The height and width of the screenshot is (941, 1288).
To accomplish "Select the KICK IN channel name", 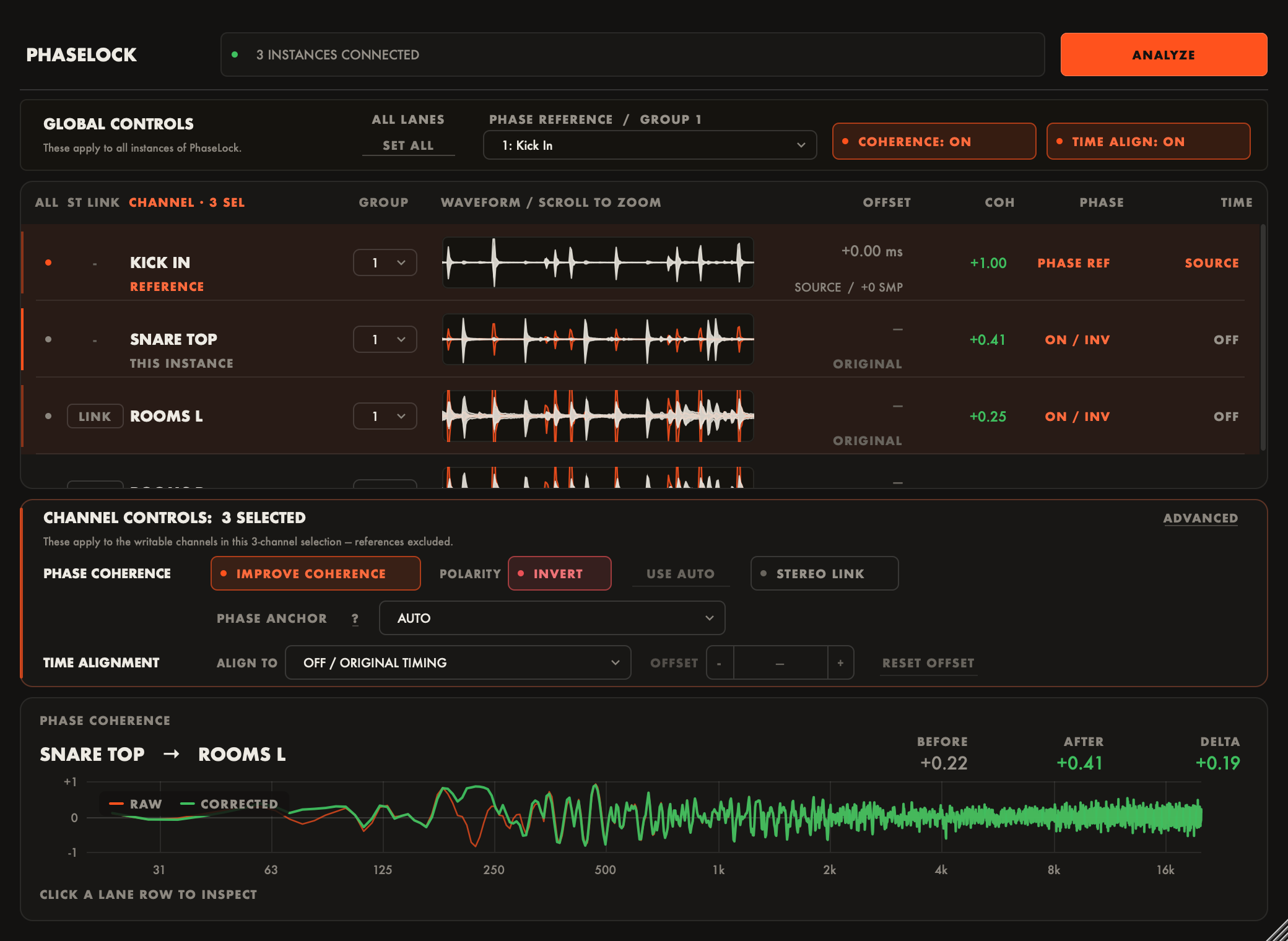I will coord(160,262).
